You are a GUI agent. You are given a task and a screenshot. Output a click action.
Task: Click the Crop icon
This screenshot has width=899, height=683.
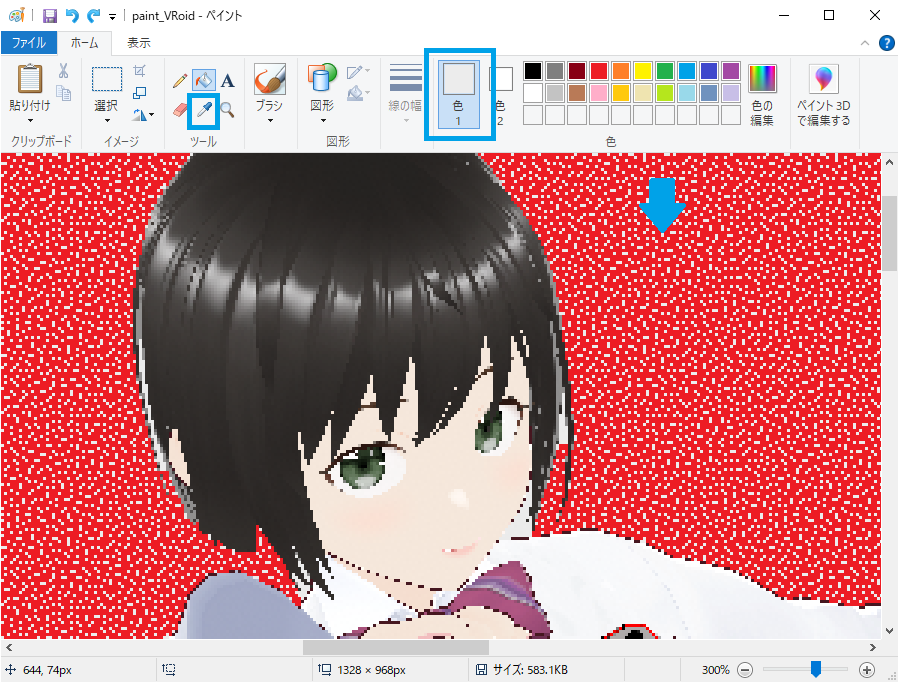click(x=139, y=71)
